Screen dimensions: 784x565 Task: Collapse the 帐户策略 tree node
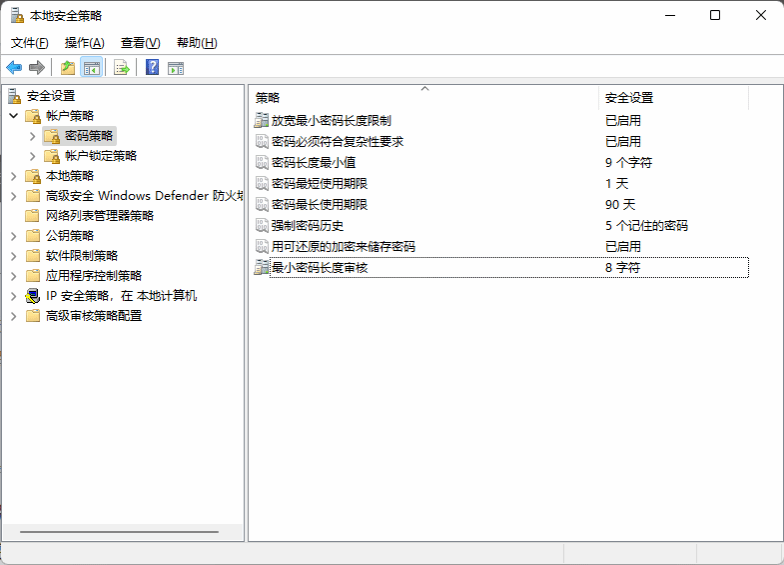(x=13, y=116)
